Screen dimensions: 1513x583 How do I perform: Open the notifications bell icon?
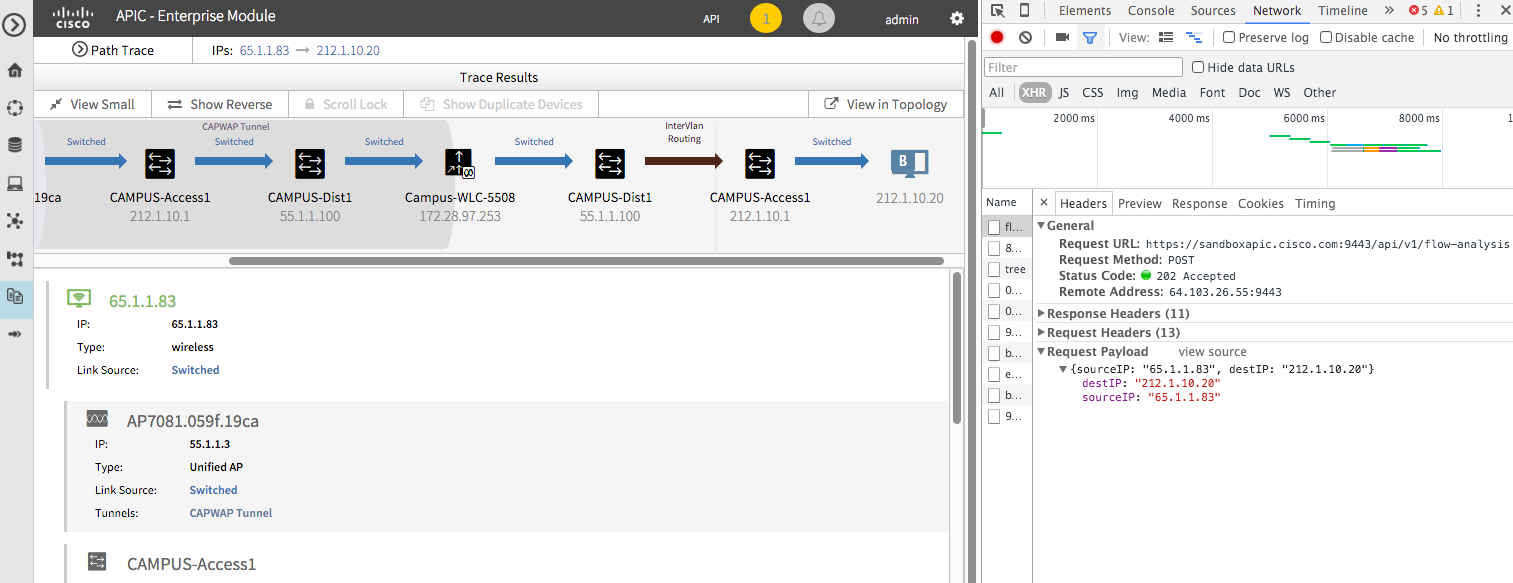point(818,19)
